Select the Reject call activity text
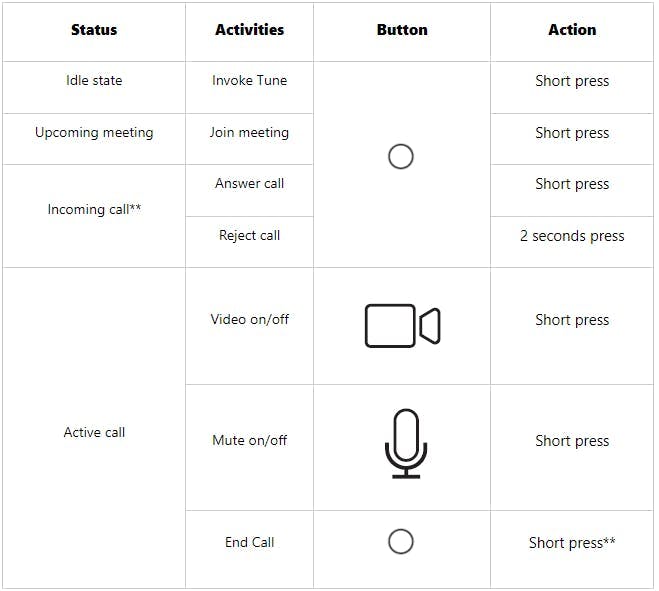Screen dimensions: 659x591 (x=249, y=236)
